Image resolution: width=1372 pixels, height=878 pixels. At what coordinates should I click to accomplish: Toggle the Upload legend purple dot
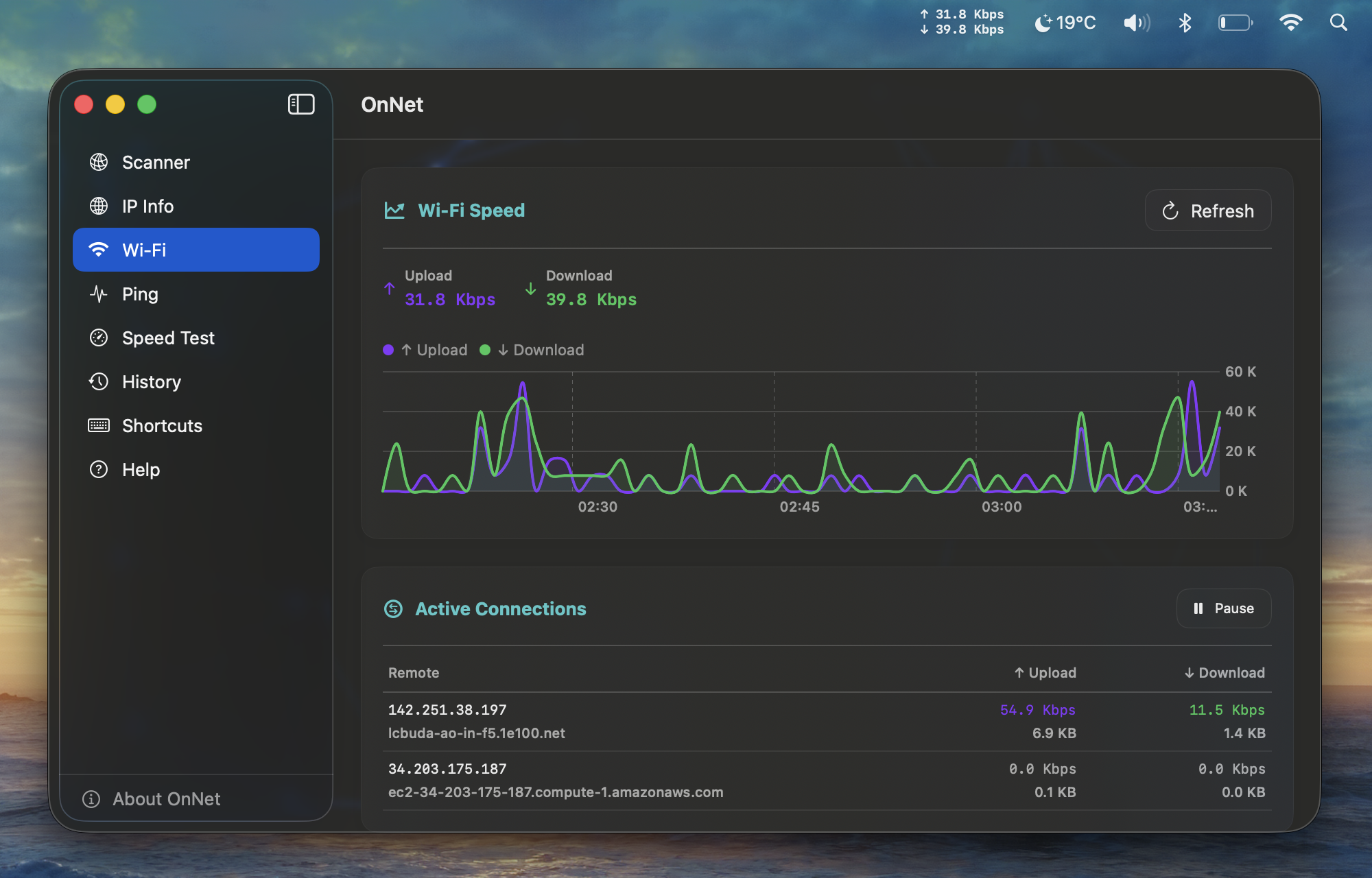tap(388, 350)
